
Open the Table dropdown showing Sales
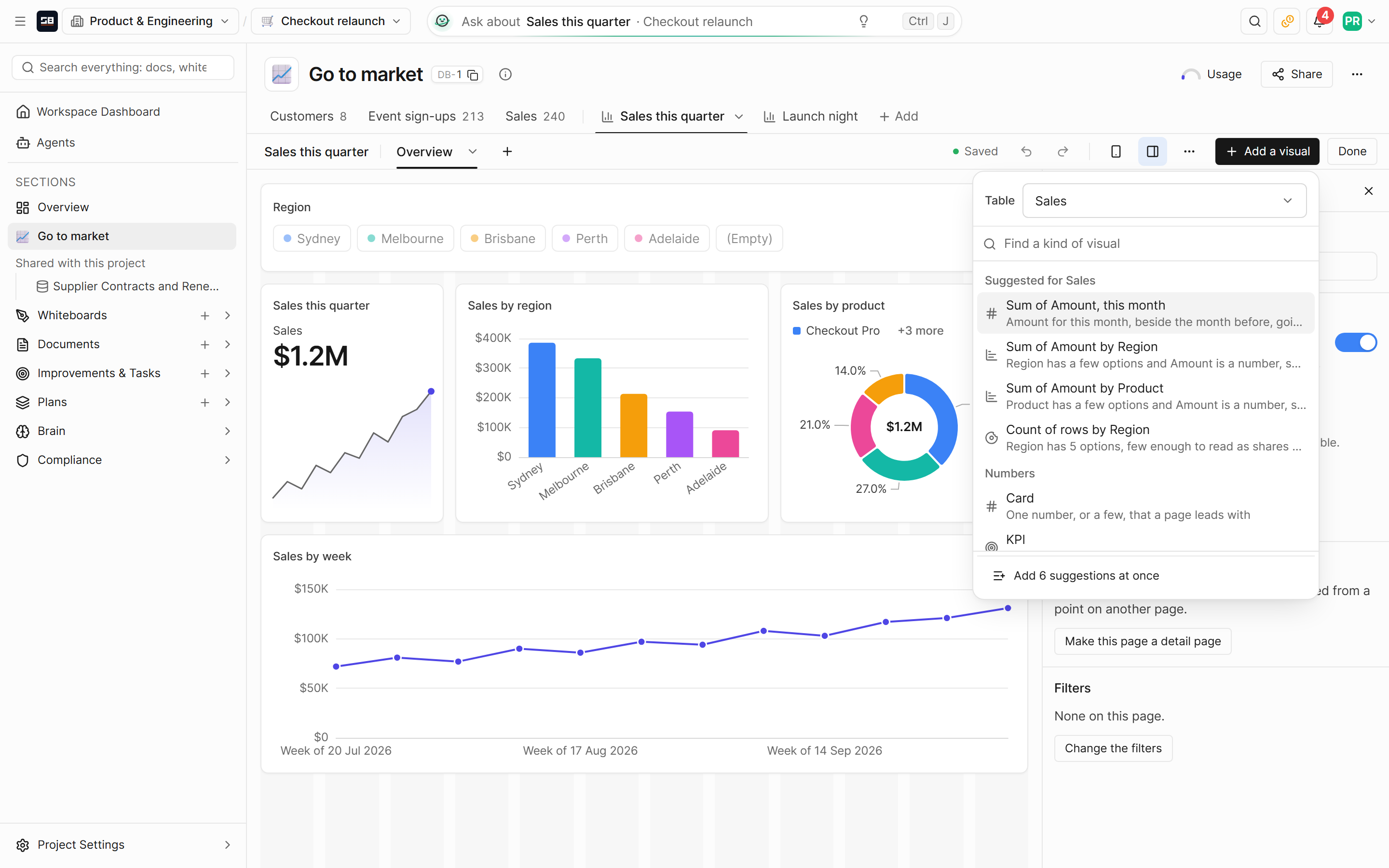1165,201
